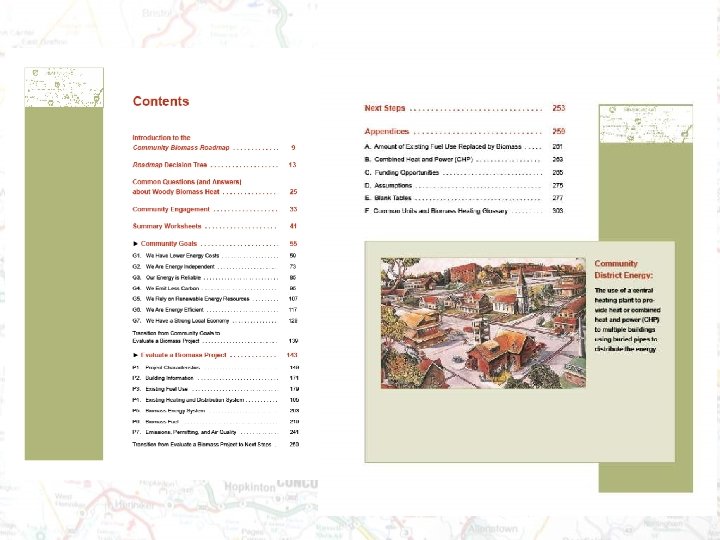Select Transition from Community Goals entry
This screenshot has height=540, width=720.
[x=215, y=337]
